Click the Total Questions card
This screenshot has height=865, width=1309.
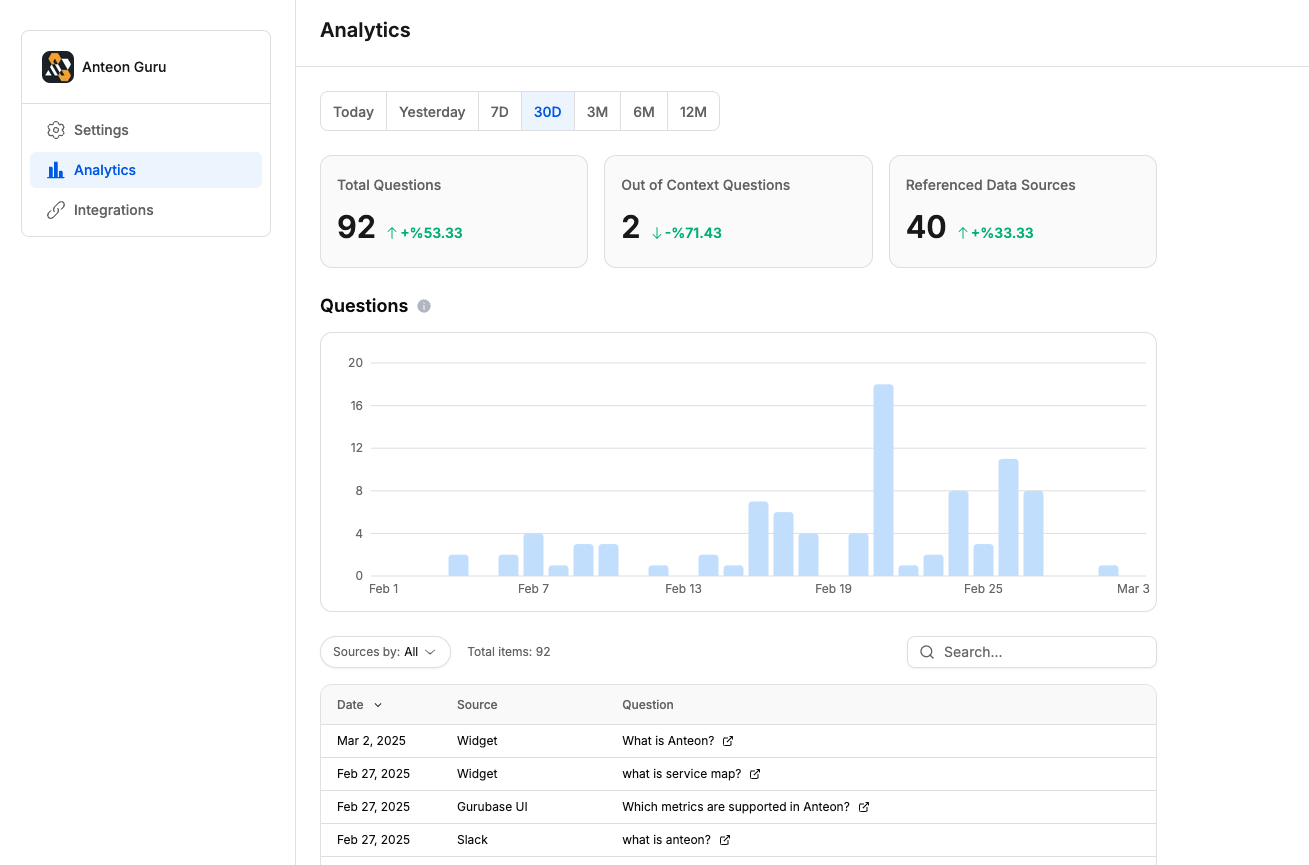(454, 211)
